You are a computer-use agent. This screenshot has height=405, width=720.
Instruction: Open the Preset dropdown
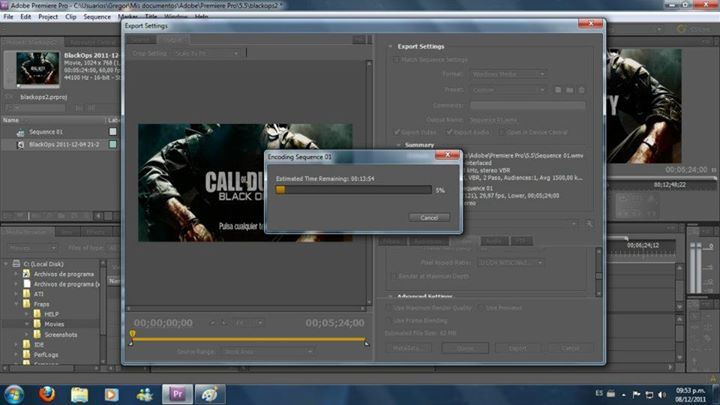510,89
